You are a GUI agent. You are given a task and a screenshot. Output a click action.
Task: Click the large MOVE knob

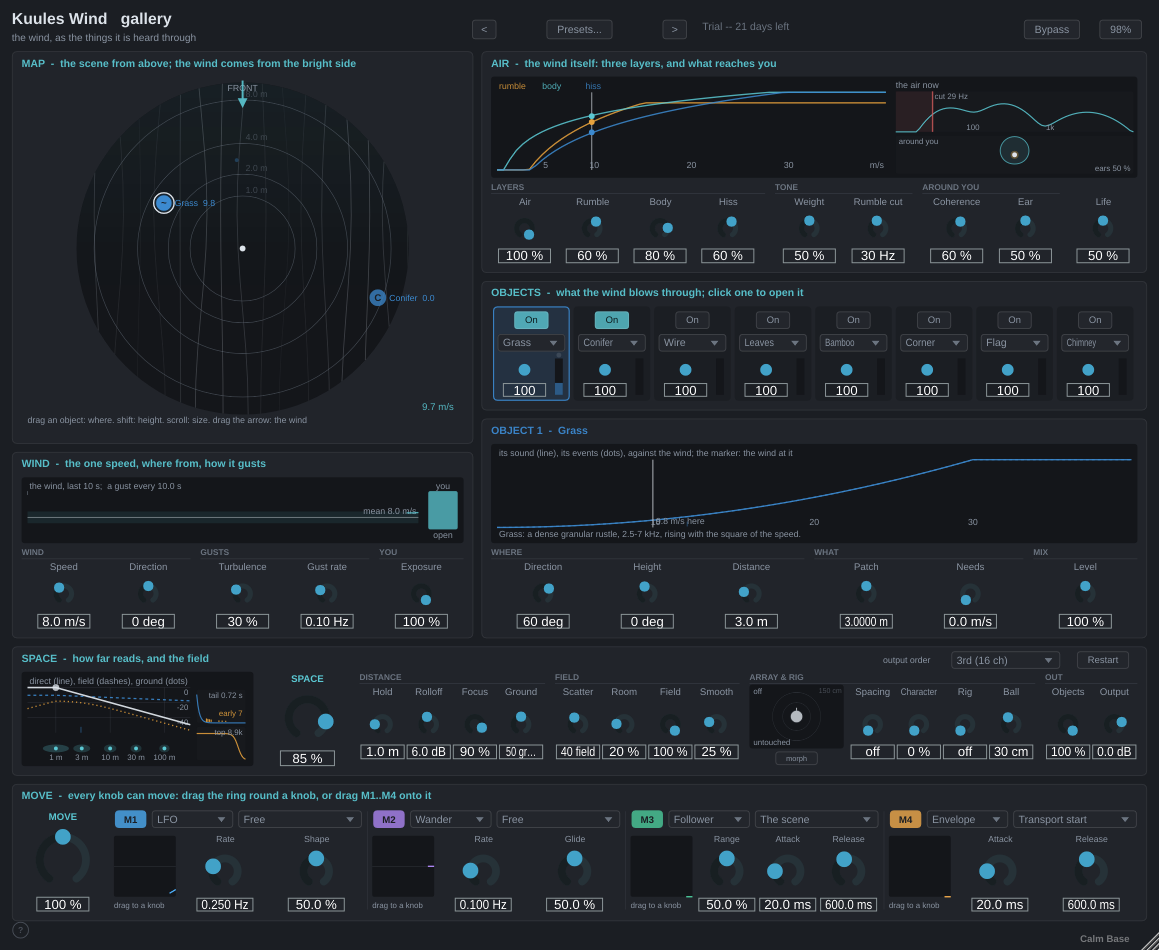(63, 858)
